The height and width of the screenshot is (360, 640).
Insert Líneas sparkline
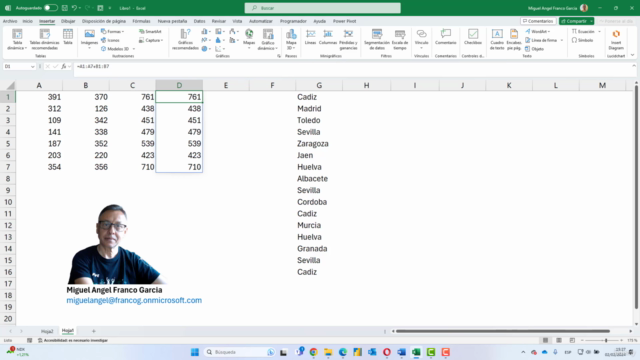(x=311, y=37)
